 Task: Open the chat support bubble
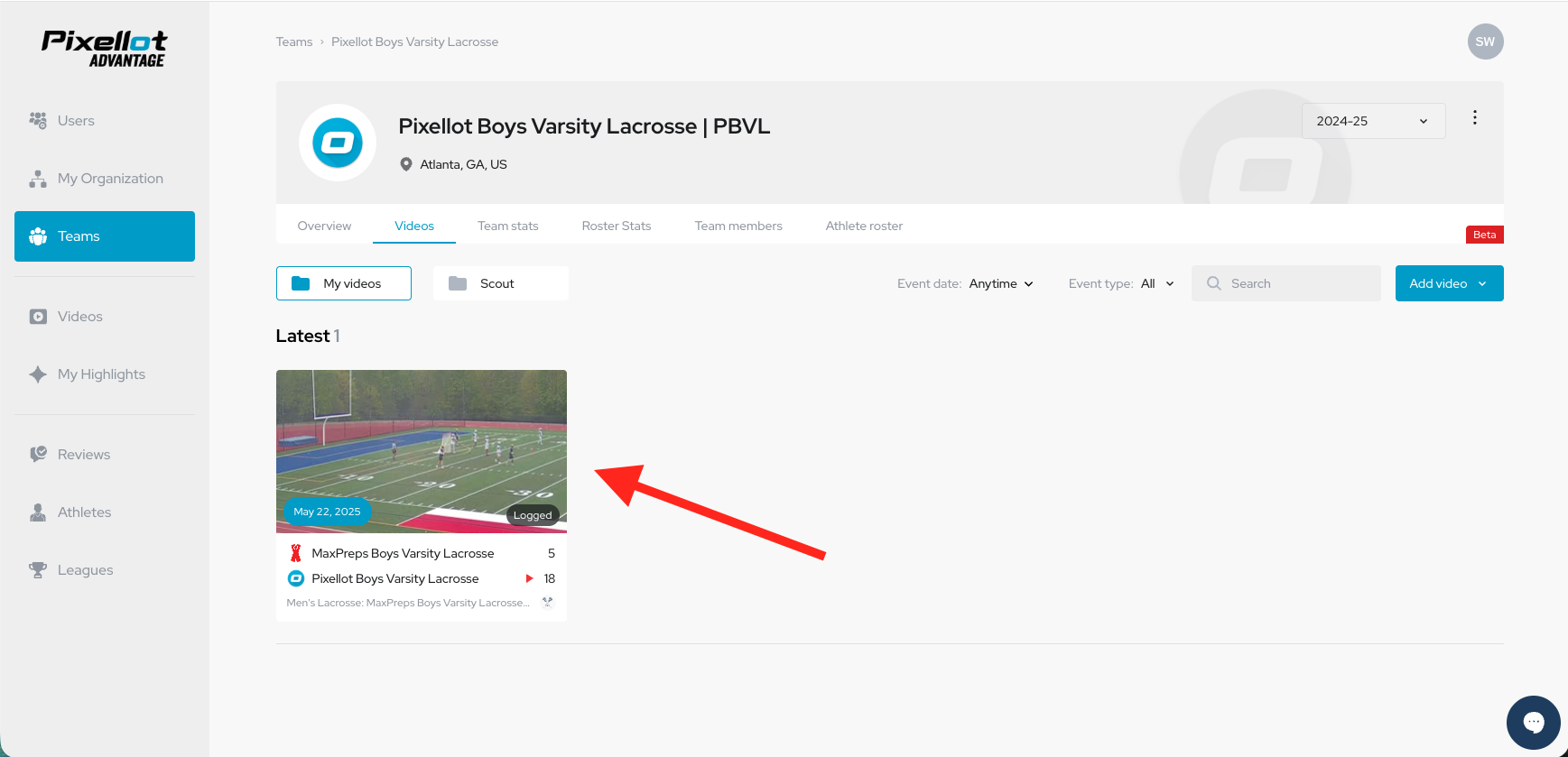[x=1533, y=722]
